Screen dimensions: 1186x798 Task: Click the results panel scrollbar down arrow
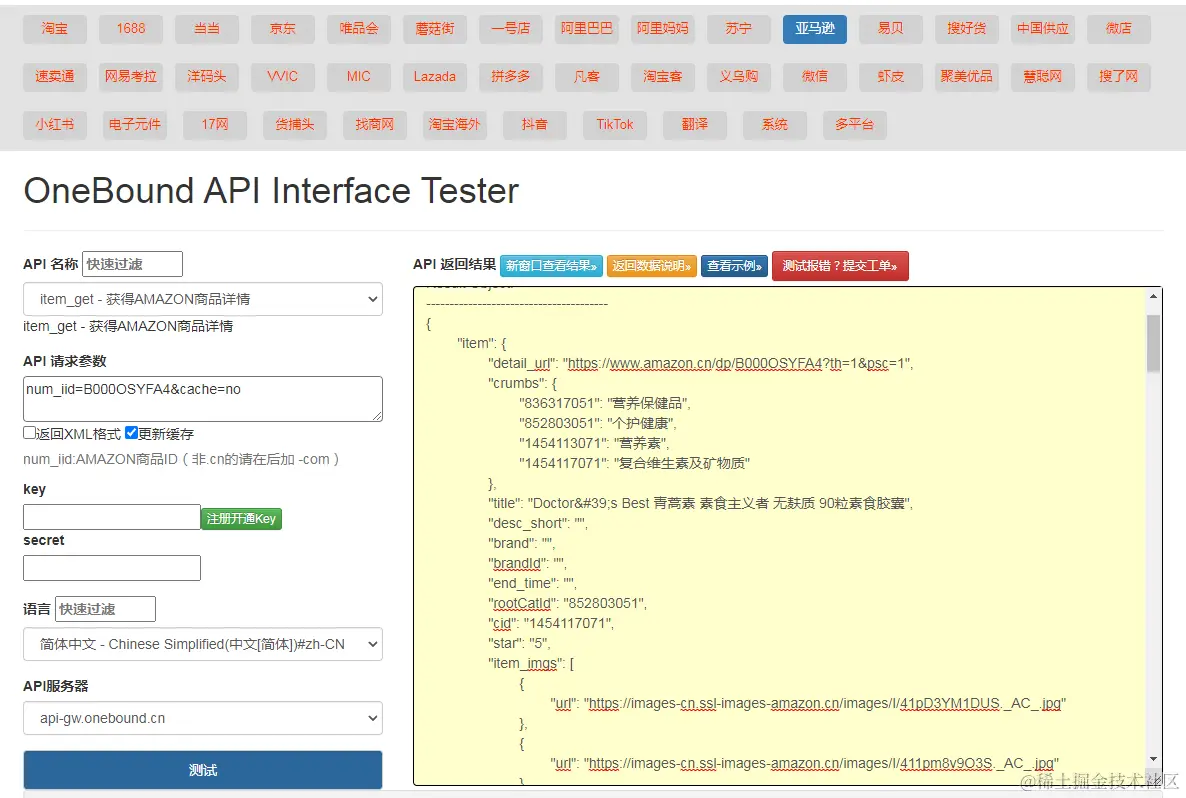(1154, 758)
